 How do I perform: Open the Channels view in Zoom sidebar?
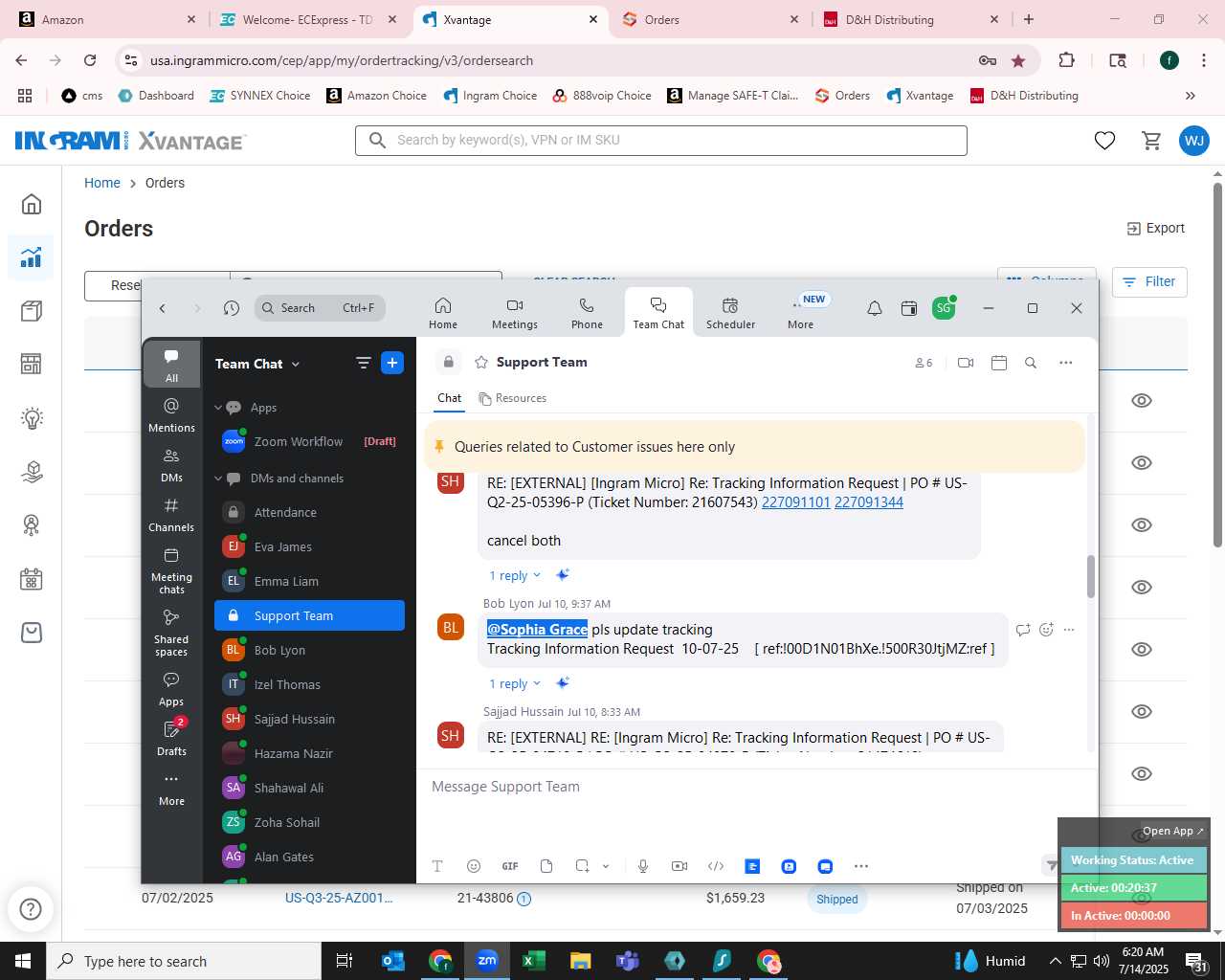point(171,515)
